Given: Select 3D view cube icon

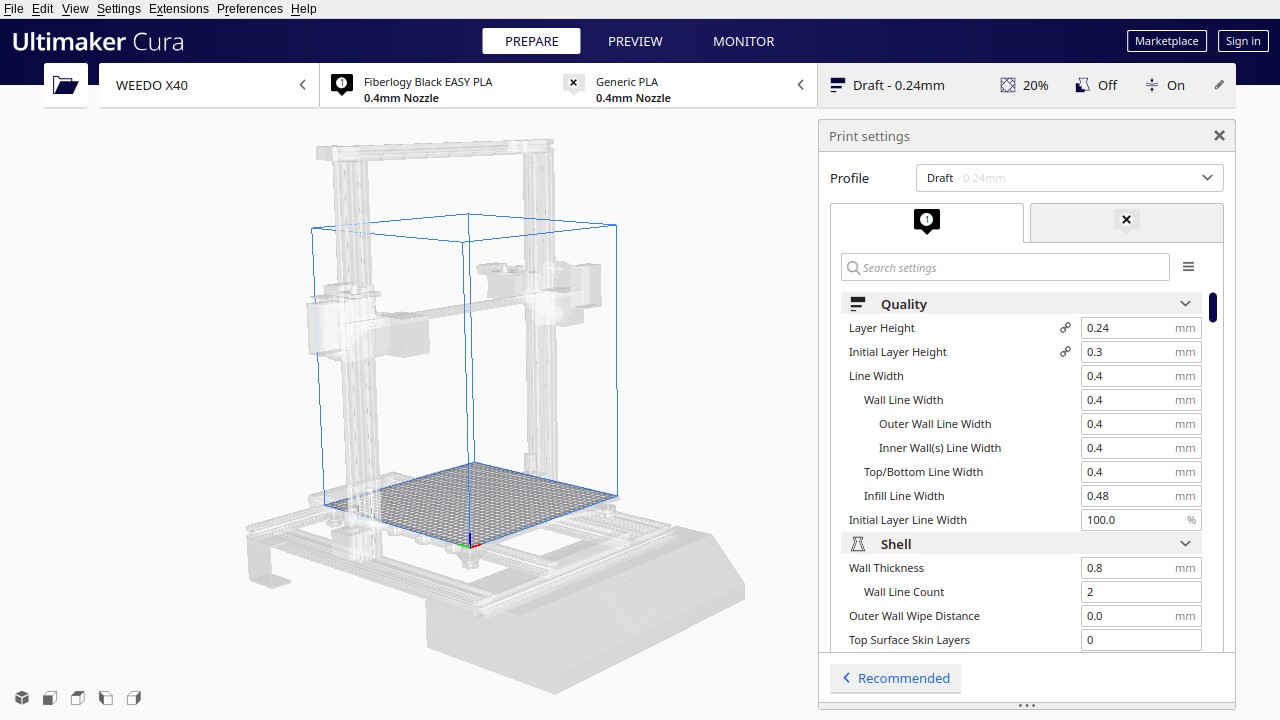Looking at the screenshot, I should 22,698.
